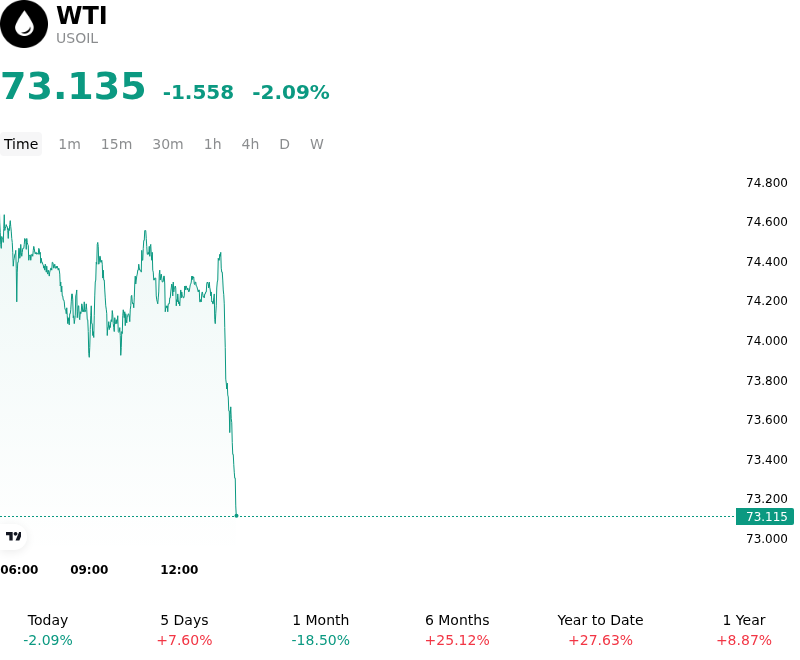This screenshot has width=800, height=660.
Task: Choose the 4h interval
Action: coord(250,144)
